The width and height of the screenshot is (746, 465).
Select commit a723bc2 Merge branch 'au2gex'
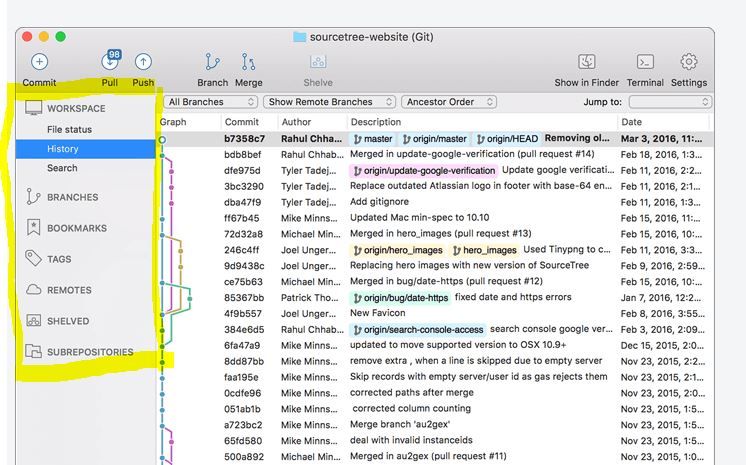434,425
